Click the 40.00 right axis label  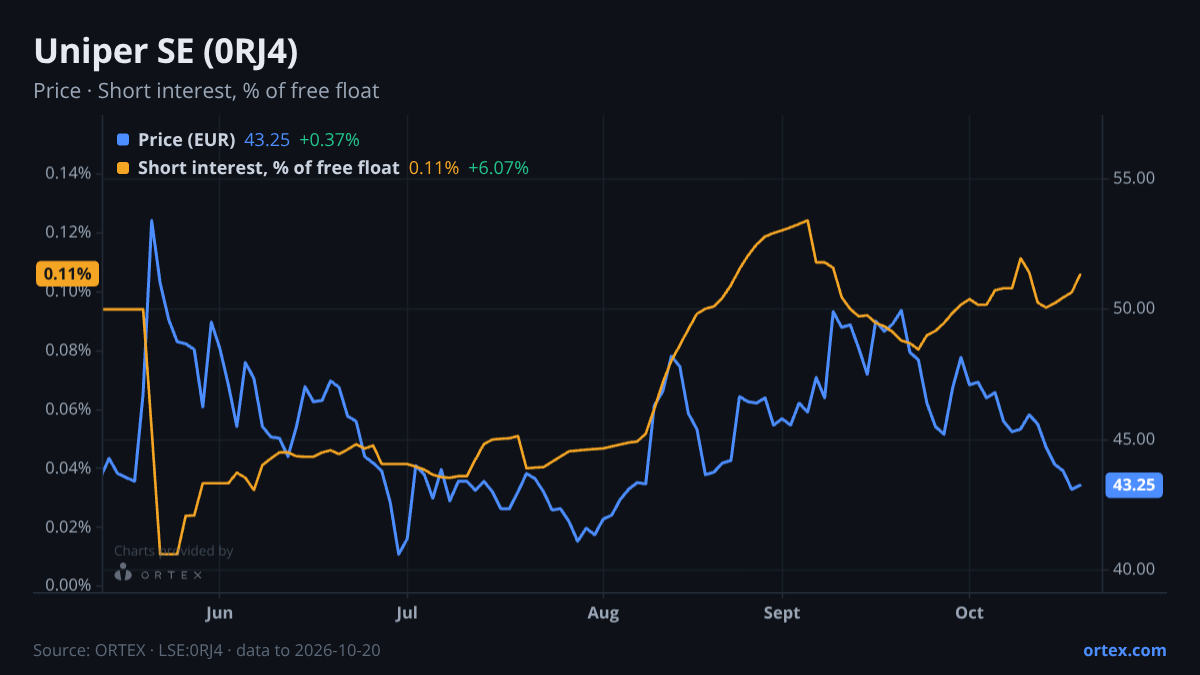1134,570
